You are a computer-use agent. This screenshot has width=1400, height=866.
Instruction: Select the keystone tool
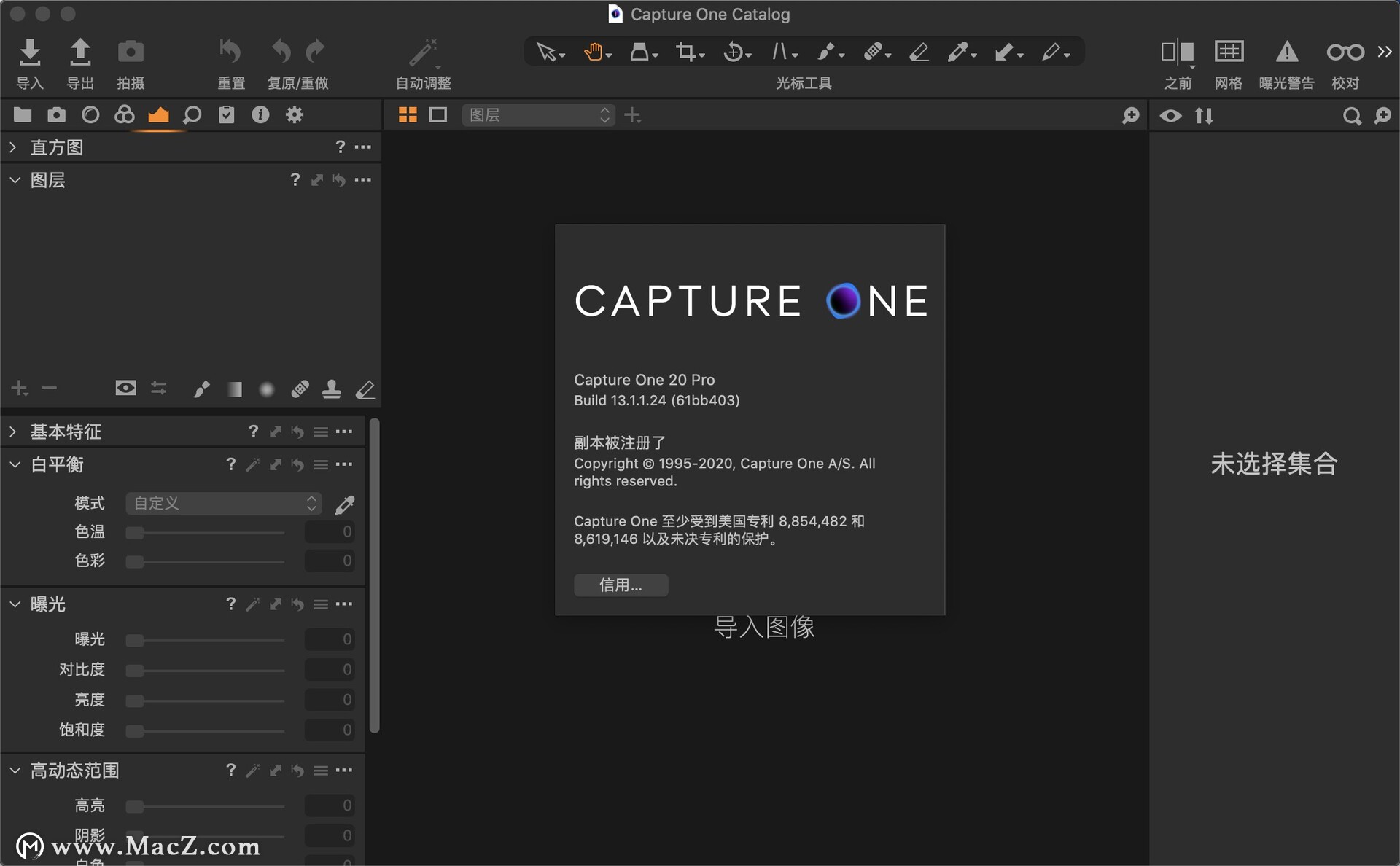coord(784,52)
